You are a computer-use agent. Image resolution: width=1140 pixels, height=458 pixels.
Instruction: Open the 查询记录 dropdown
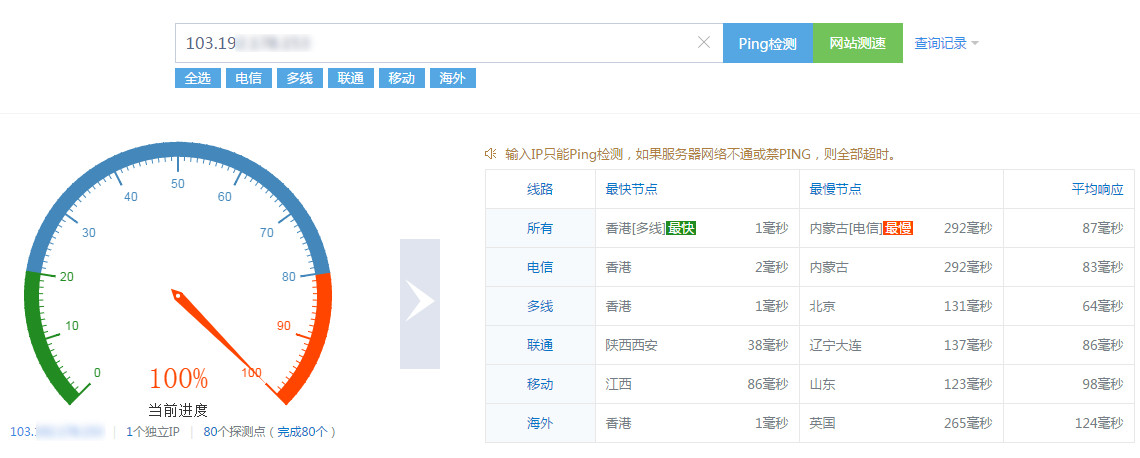point(946,43)
